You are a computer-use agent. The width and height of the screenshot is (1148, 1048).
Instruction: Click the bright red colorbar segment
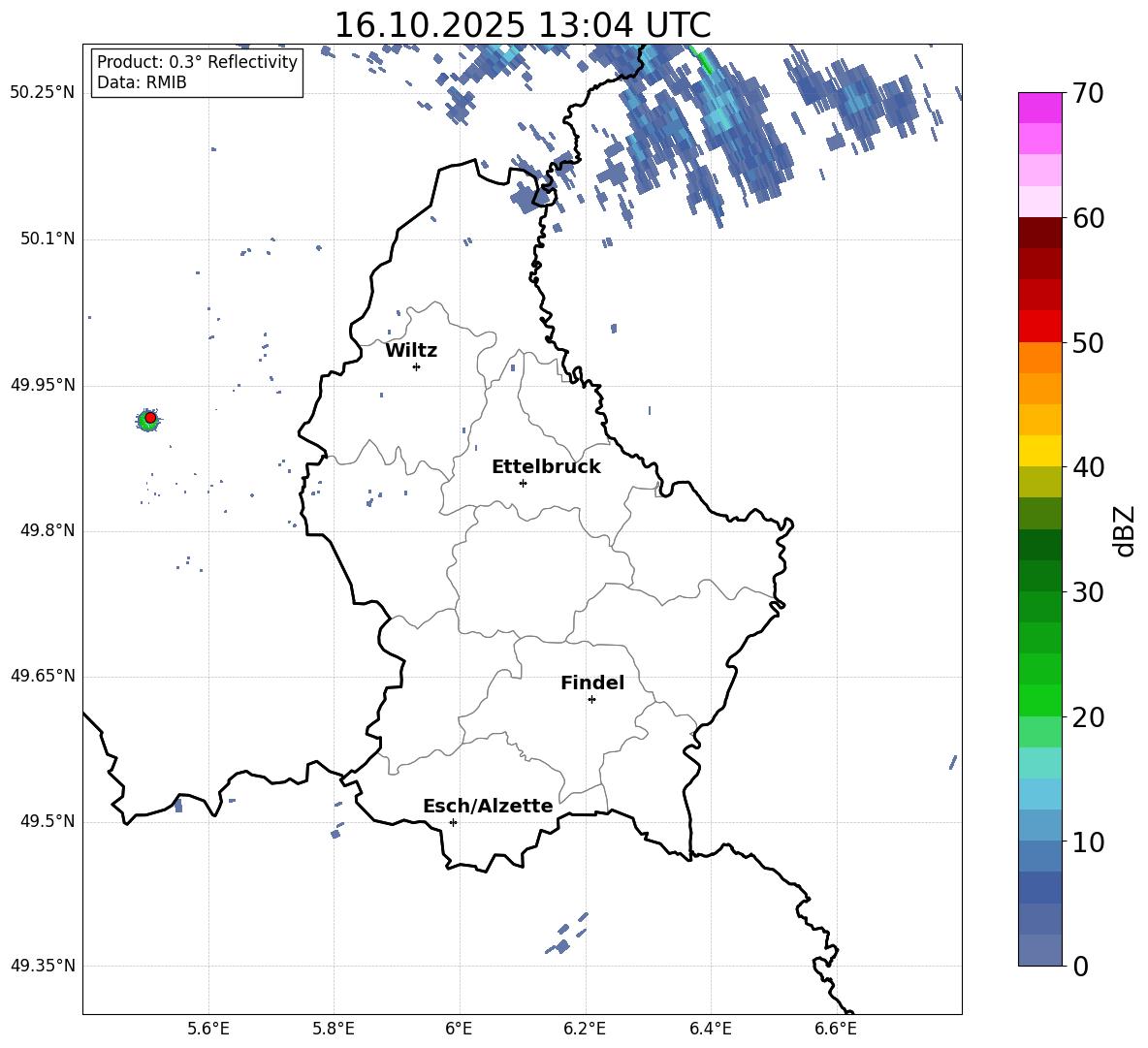1039,327
